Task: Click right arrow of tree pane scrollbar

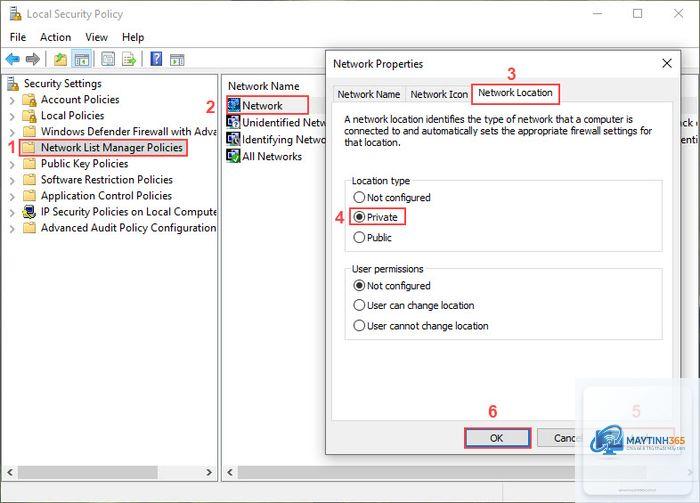Action: tap(208, 472)
